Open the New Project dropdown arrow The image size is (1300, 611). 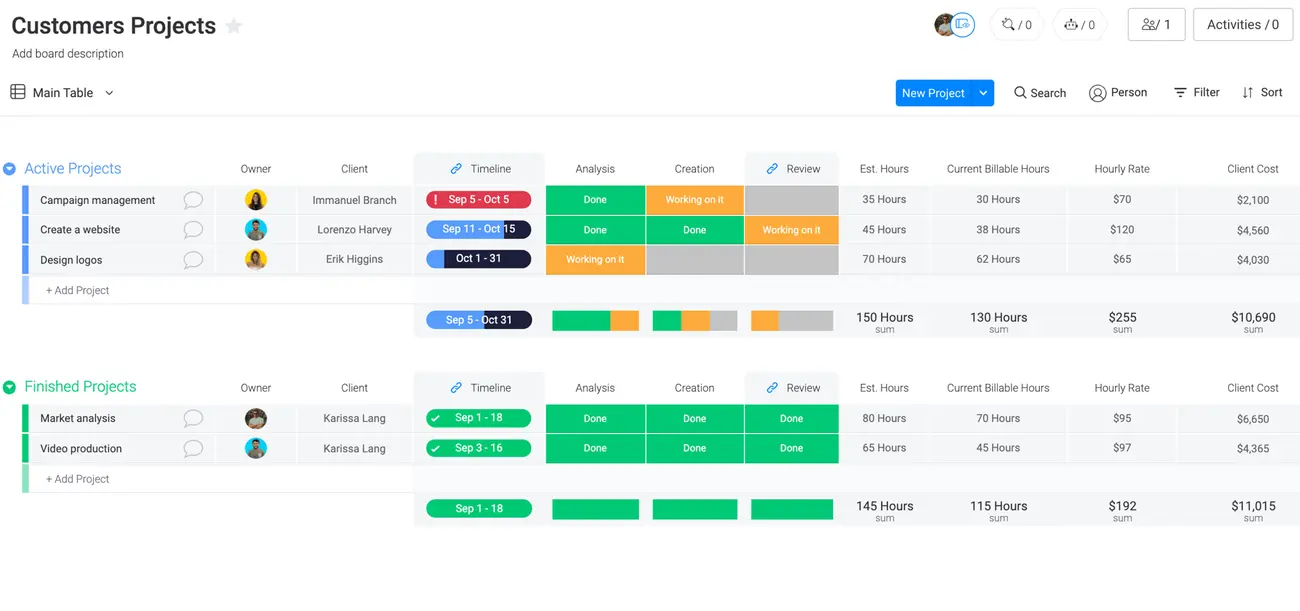pos(984,93)
